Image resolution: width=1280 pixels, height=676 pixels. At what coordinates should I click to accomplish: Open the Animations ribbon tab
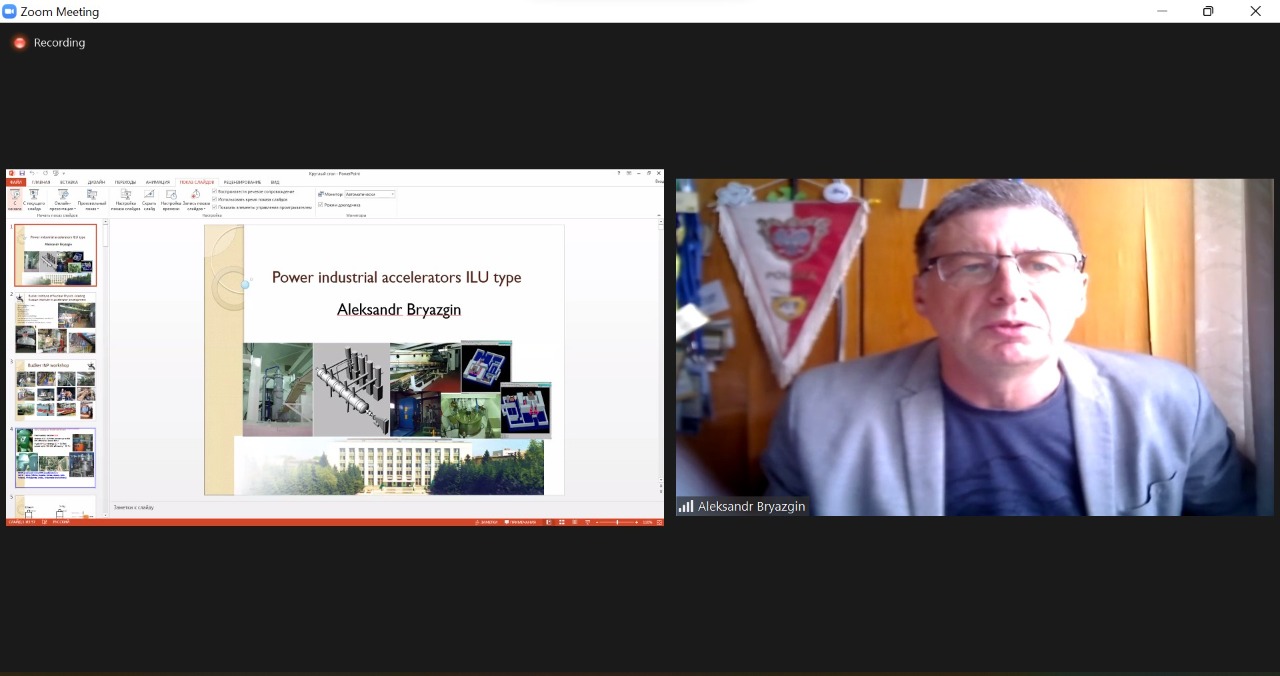coord(158,182)
